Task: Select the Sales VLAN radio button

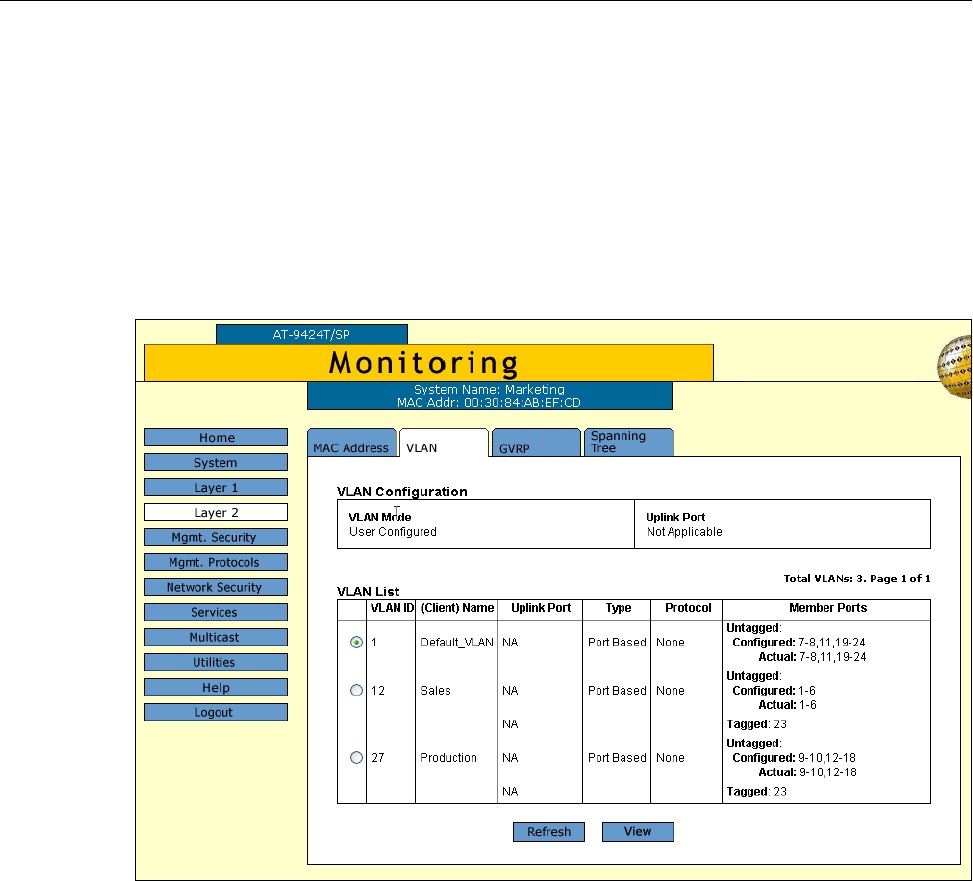Action: coord(356,691)
